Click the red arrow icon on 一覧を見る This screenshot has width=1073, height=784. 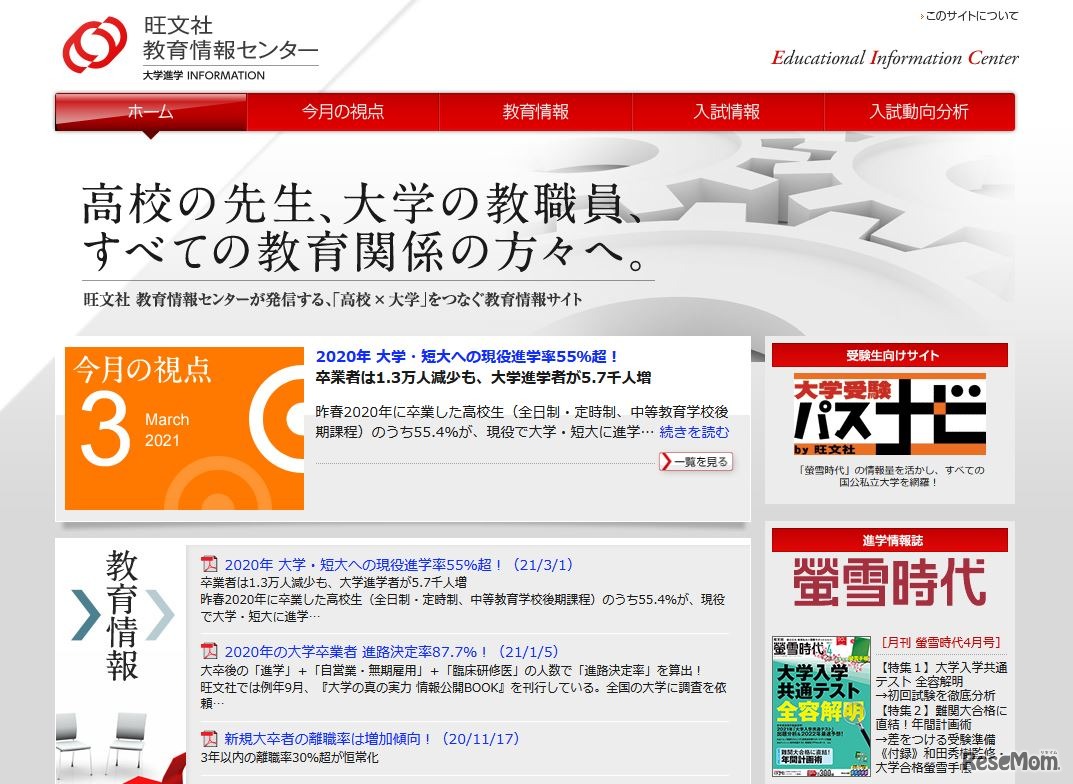coord(664,461)
